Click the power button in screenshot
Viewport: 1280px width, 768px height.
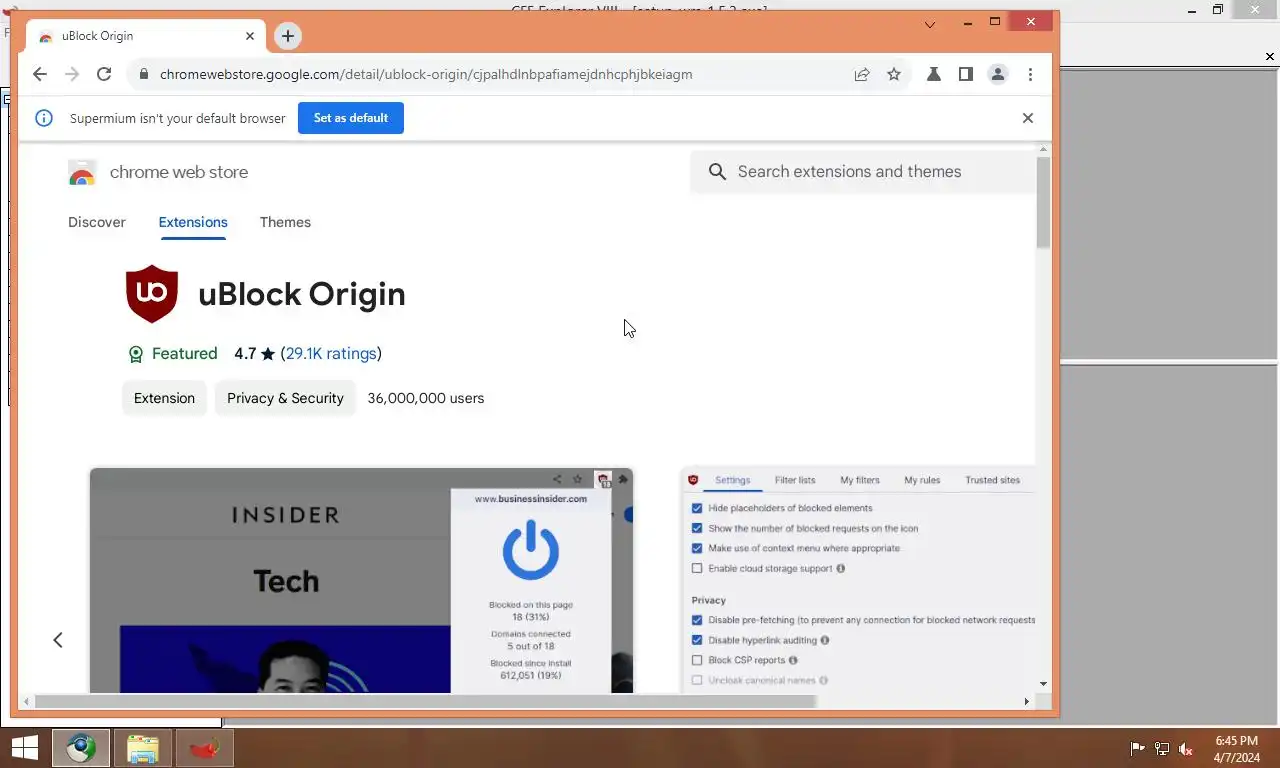point(531,549)
